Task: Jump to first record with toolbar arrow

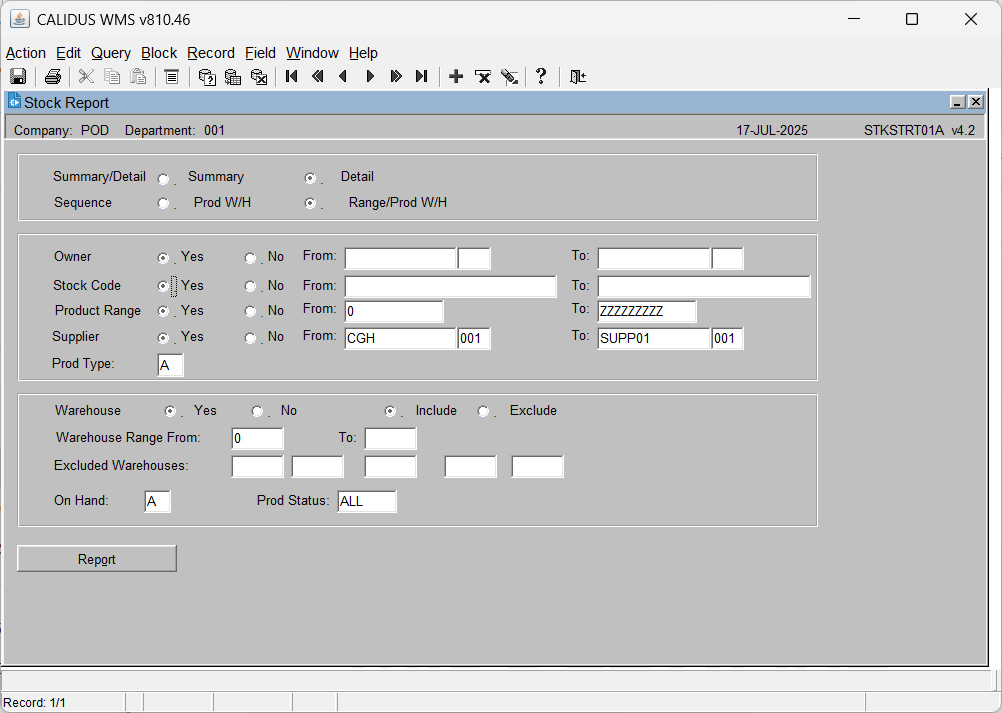Action: [x=291, y=77]
